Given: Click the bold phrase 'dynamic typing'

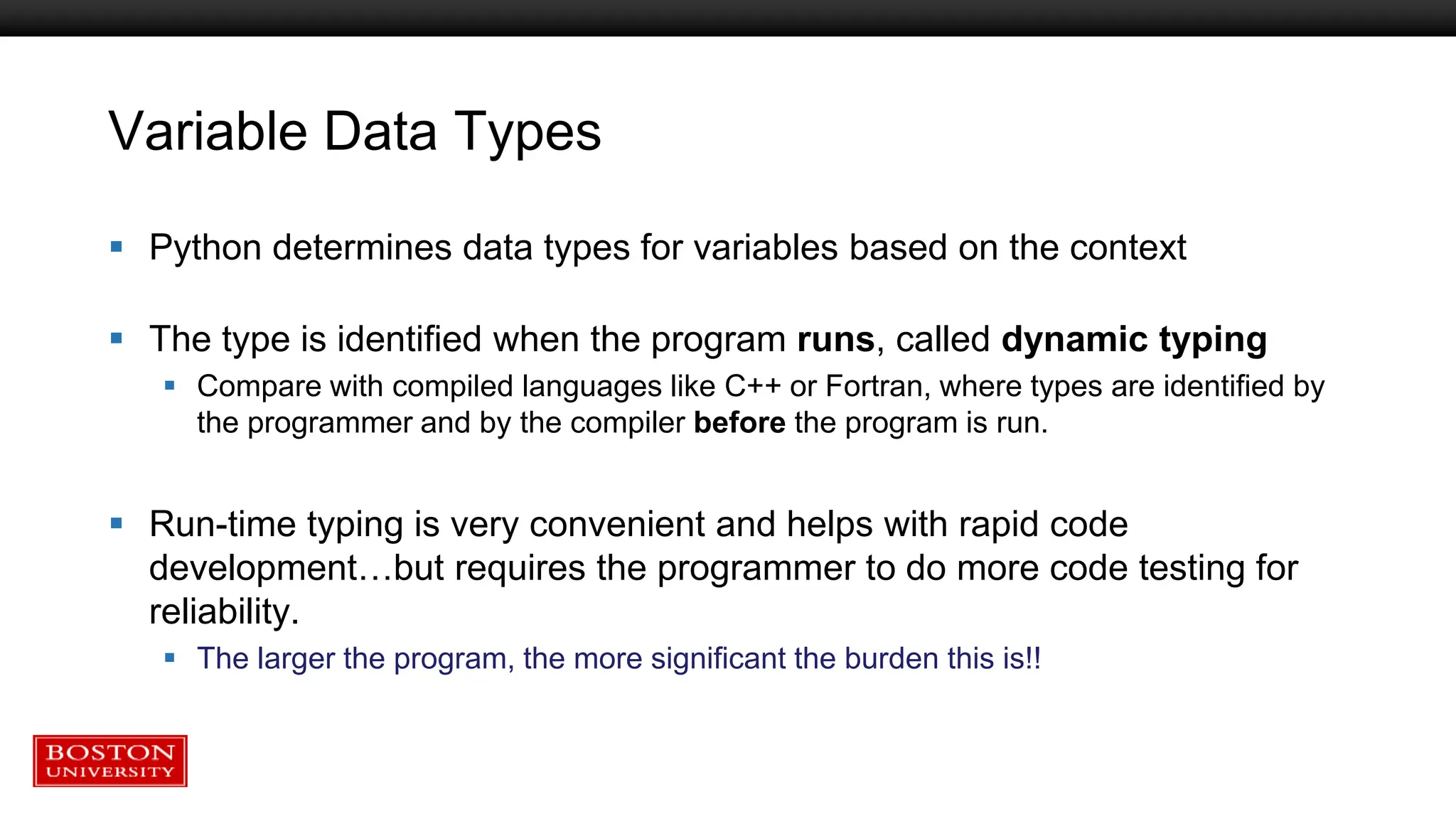Looking at the screenshot, I should point(1134,339).
